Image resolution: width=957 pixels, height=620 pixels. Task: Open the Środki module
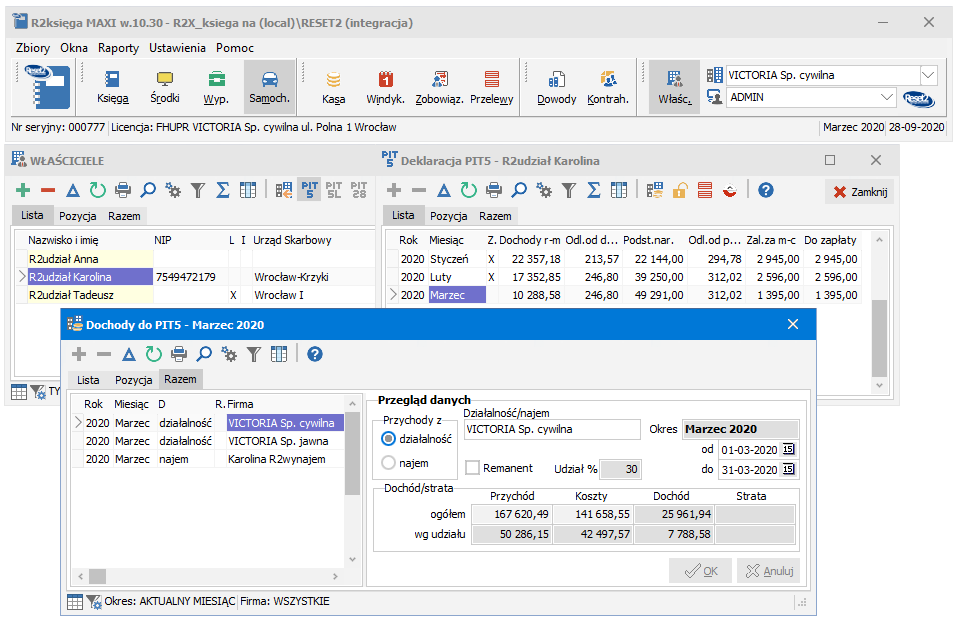coord(165,87)
